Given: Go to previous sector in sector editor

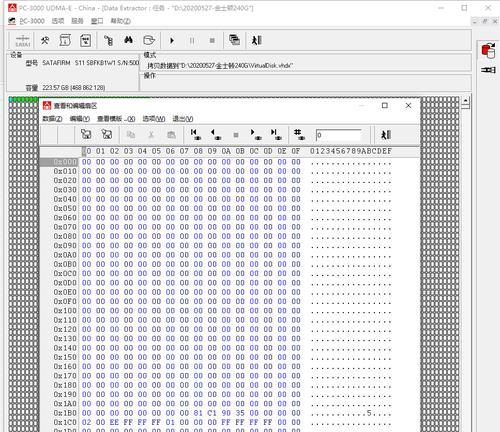Looking at the screenshot, I should click(x=215, y=135).
